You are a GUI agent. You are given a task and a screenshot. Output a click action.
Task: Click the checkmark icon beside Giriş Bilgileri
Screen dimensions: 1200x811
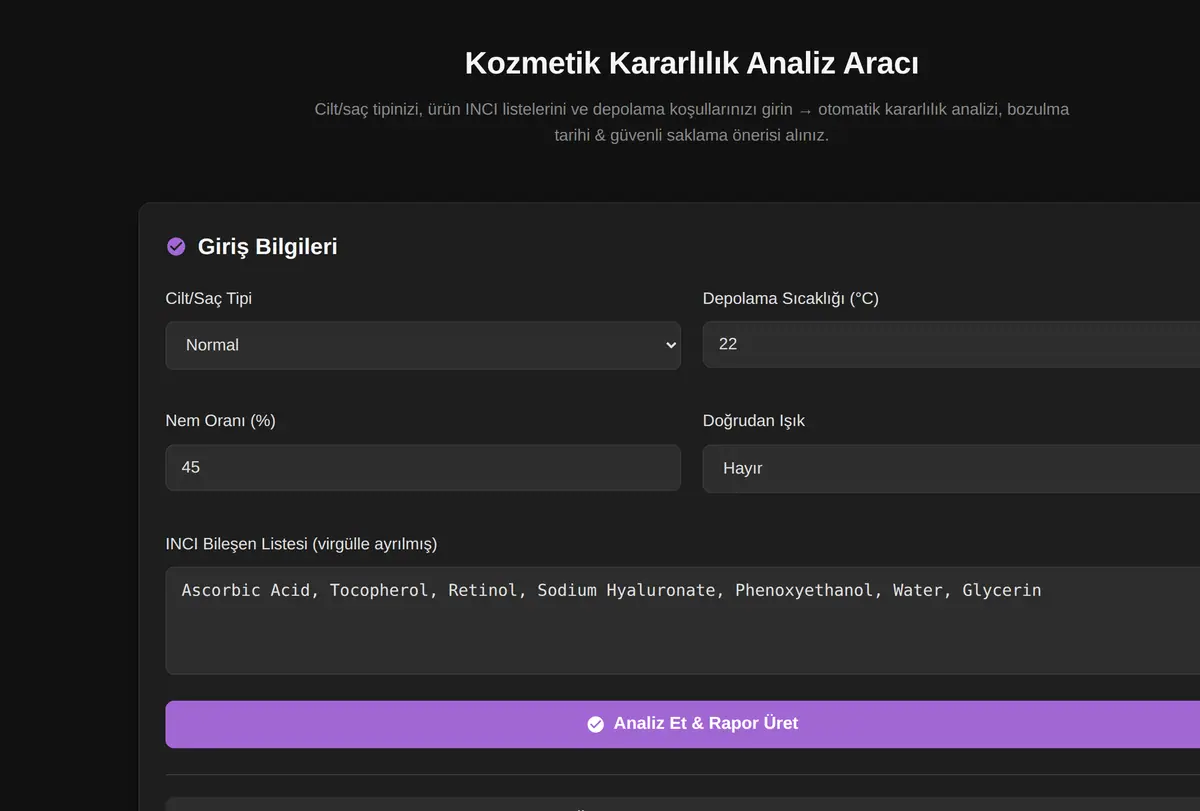(x=176, y=246)
